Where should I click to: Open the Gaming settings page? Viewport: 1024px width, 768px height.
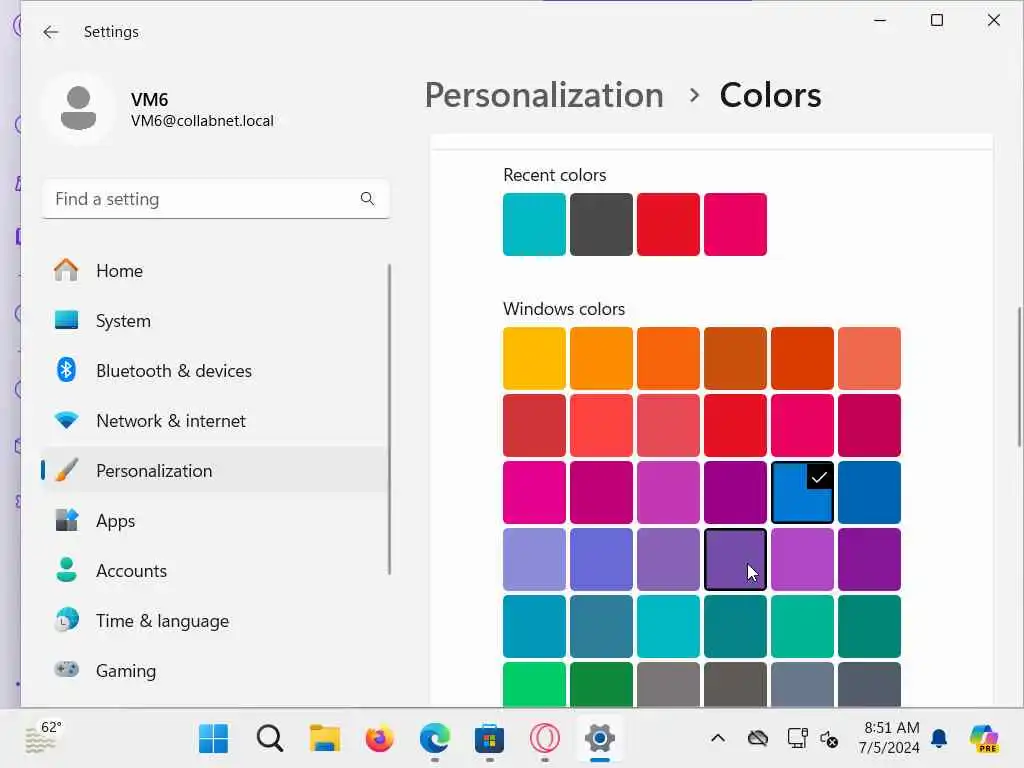coord(125,671)
